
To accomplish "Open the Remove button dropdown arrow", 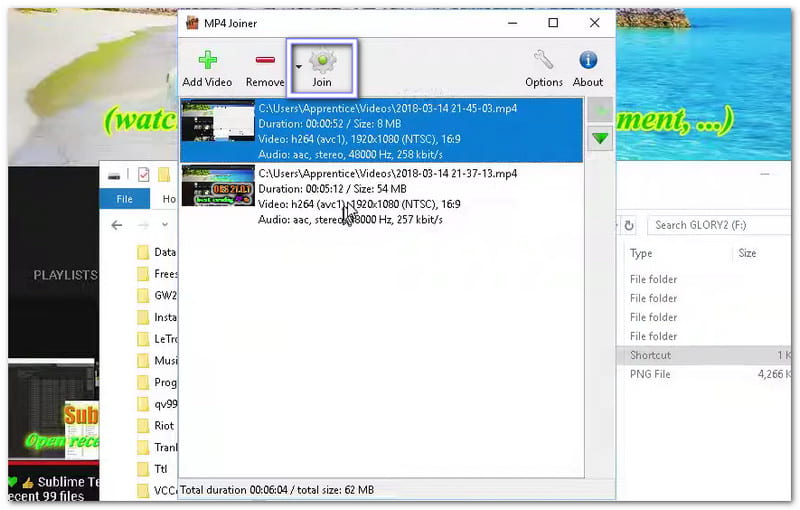I will [x=298, y=68].
